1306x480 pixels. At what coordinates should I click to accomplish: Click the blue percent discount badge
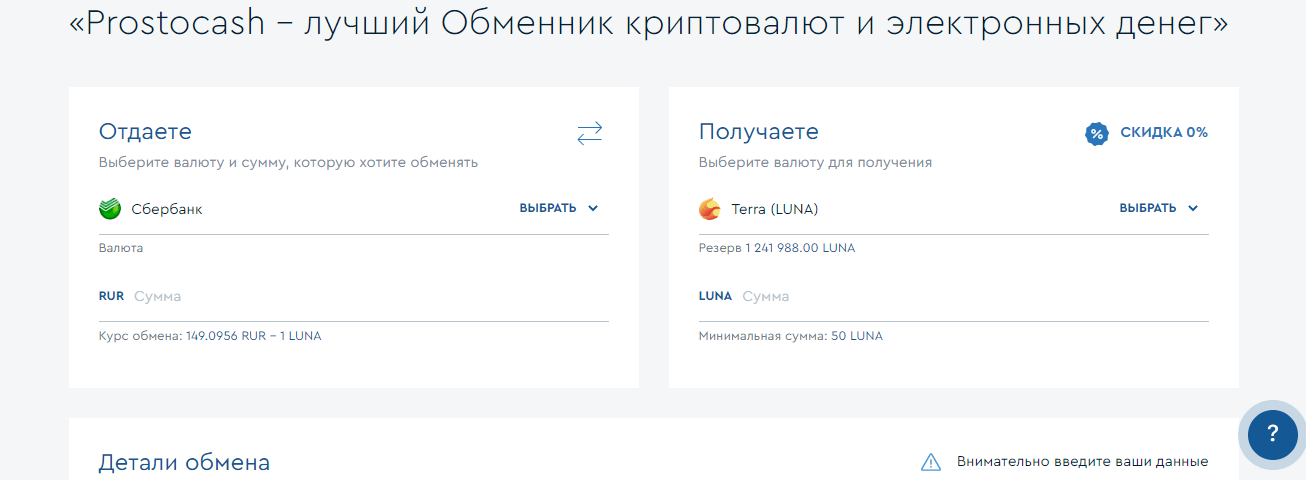[1097, 133]
